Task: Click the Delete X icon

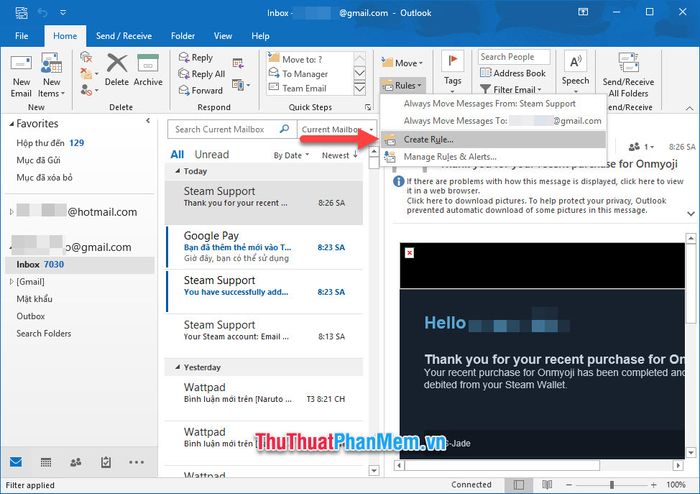Action: [117, 63]
